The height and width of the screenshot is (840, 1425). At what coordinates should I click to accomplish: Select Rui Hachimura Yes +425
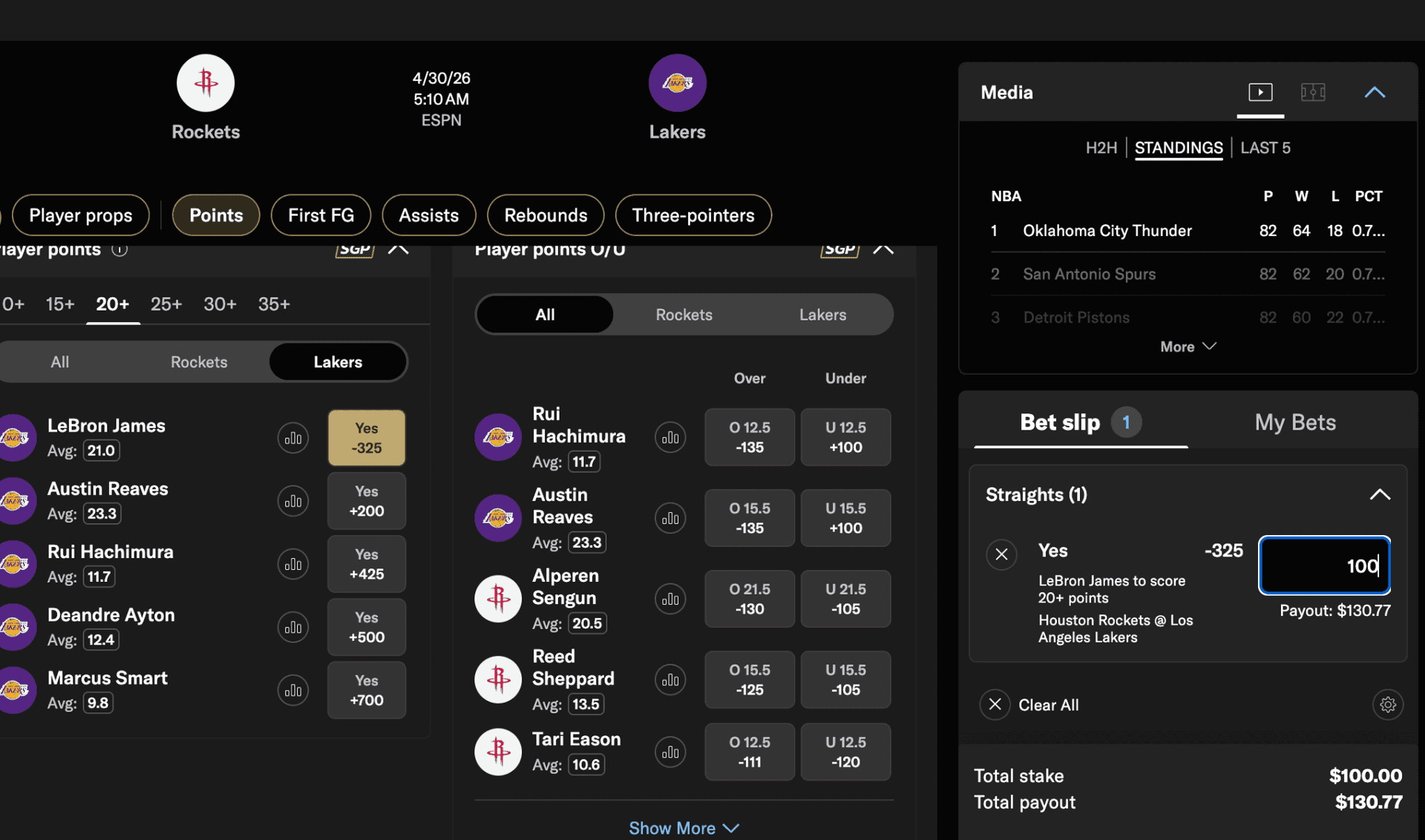click(x=367, y=564)
